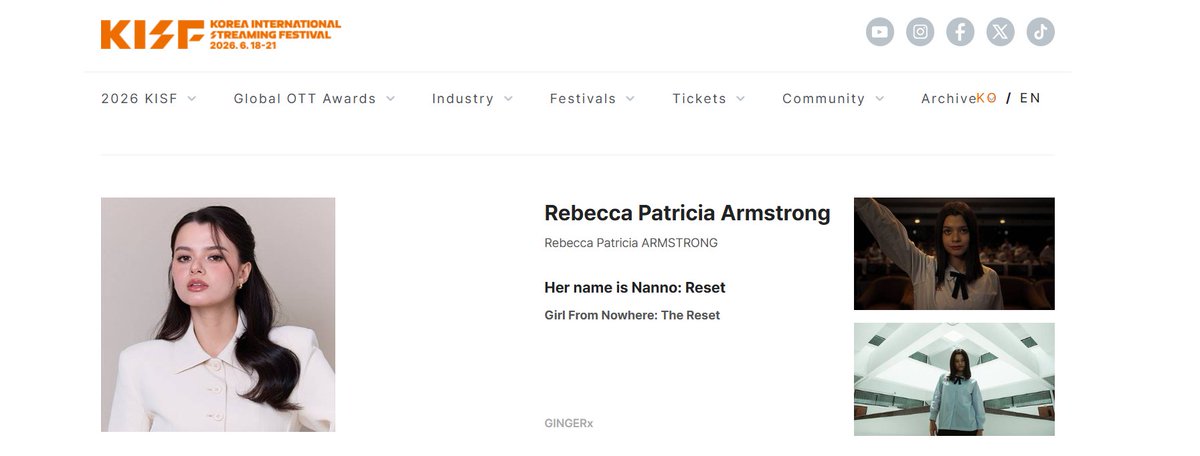Expand the 2026 KISF menu chevron
Viewport: 1200px width, 456px height.
(191, 98)
